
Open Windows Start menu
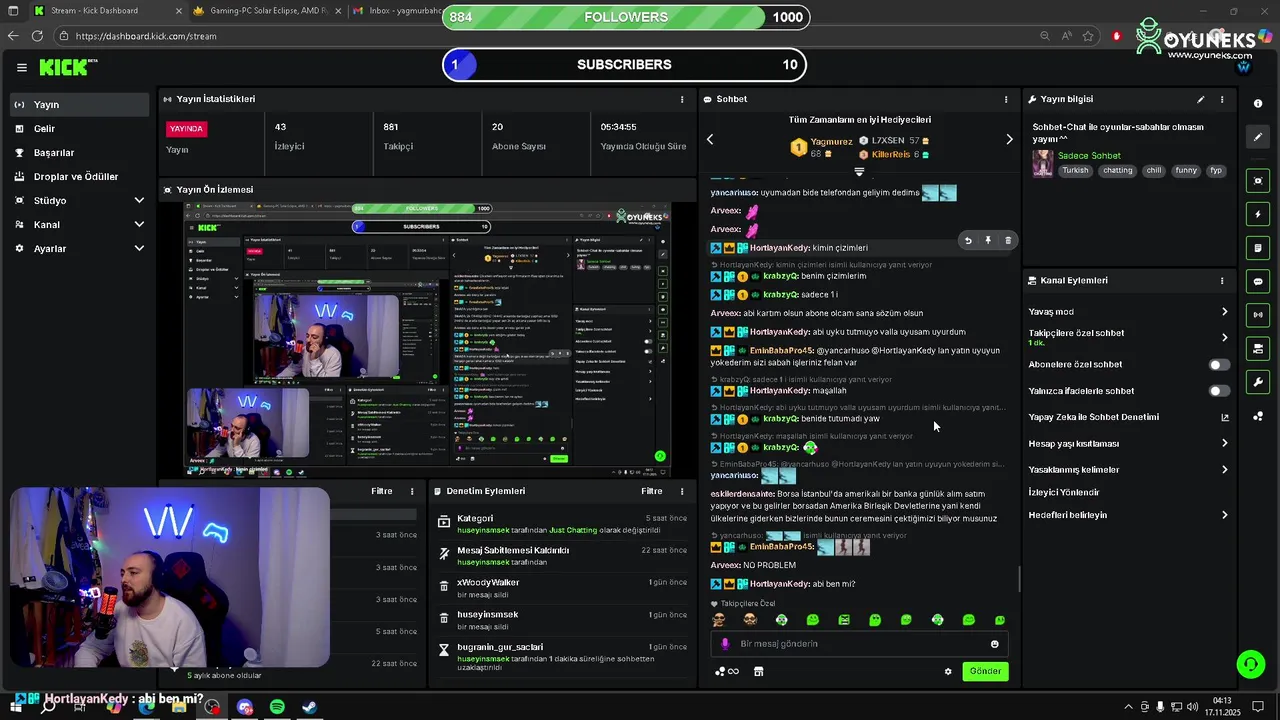(x=16, y=707)
